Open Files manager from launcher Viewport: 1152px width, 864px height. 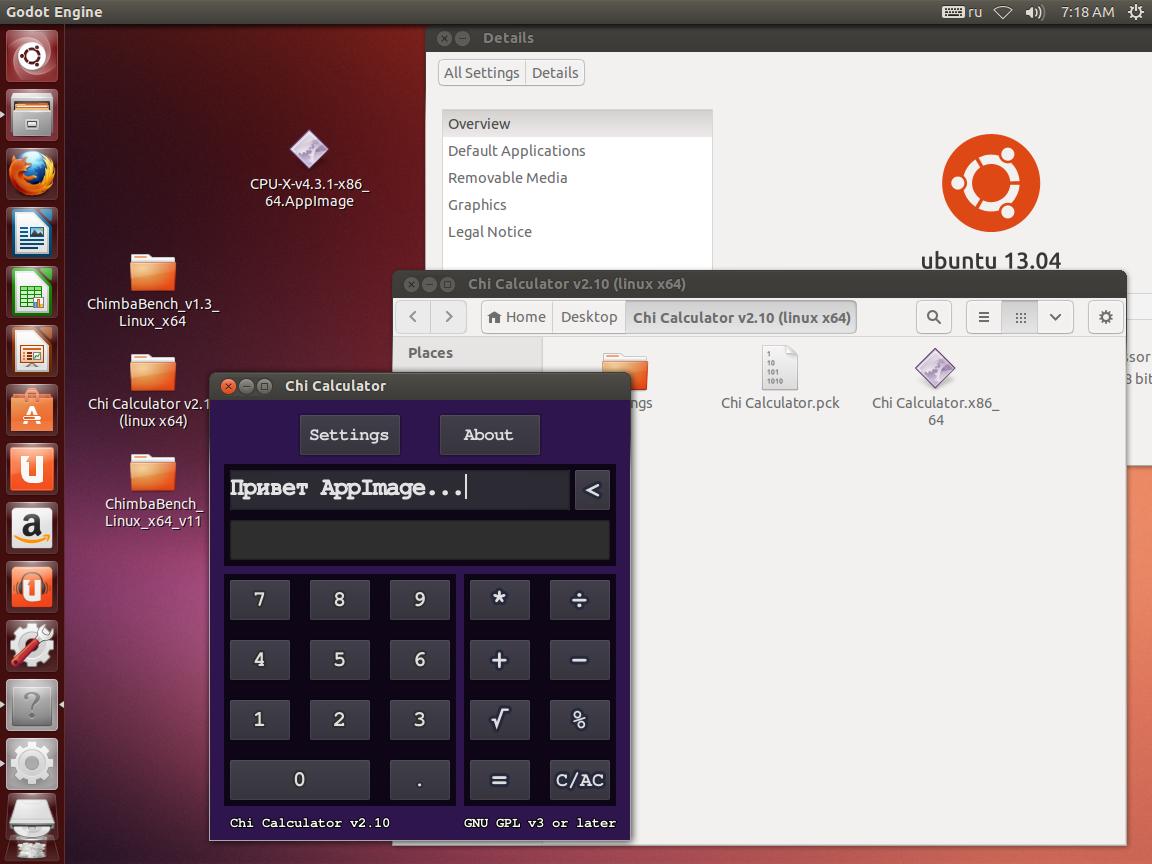point(32,115)
